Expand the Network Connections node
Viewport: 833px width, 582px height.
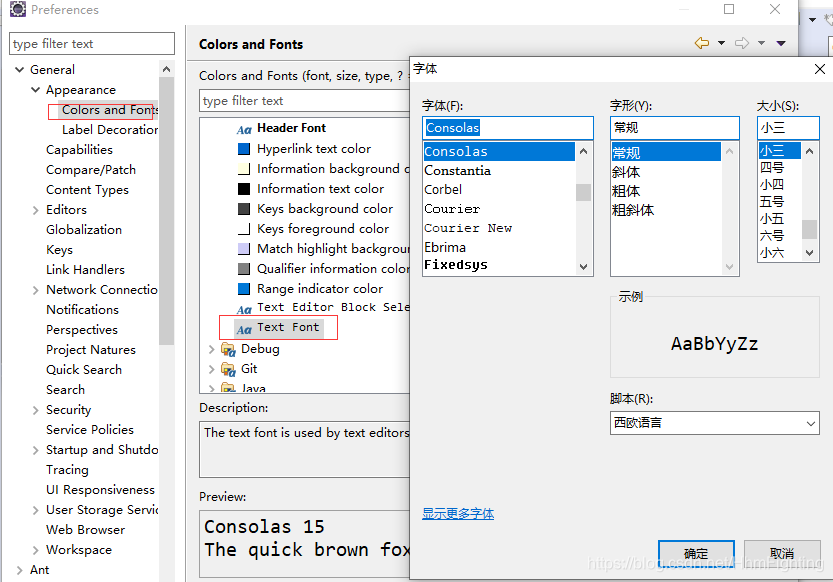click(x=36, y=290)
